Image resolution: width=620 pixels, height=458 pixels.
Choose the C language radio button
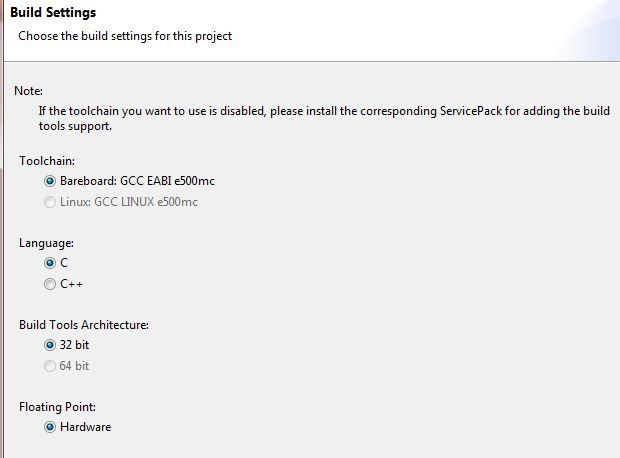[x=50, y=263]
